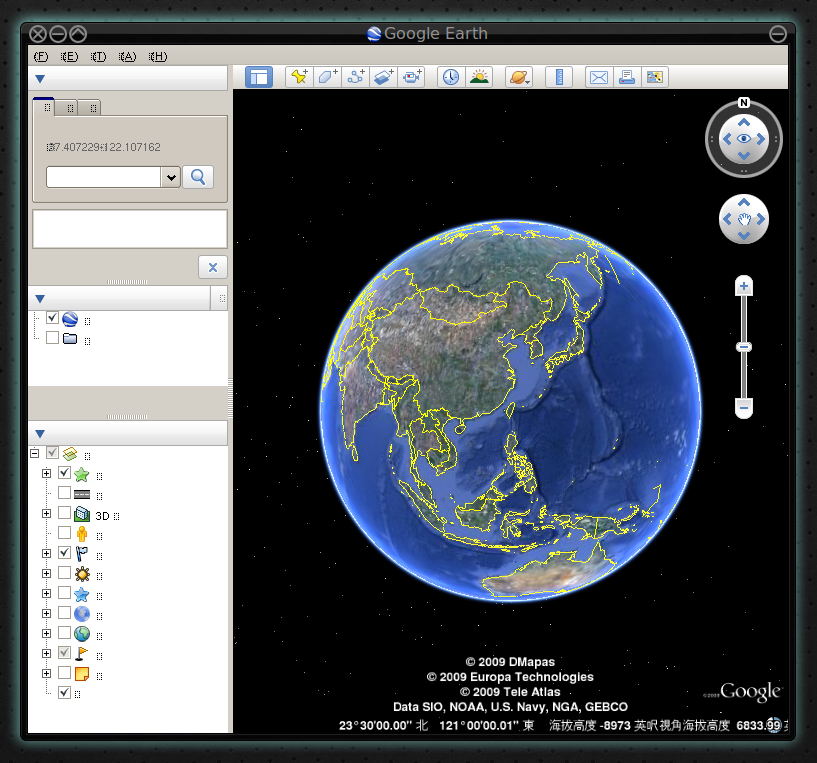Click the zoom slider handle
The width and height of the screenshot is (817, 763).
tap(744, 347)
